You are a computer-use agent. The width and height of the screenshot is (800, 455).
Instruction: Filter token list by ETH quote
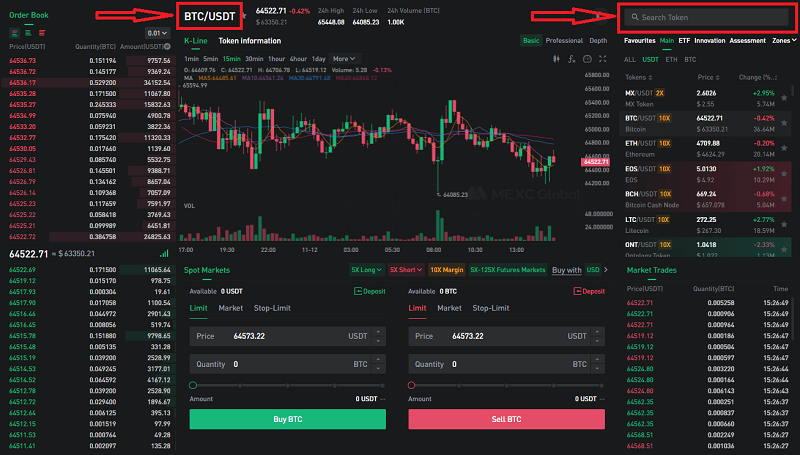click(671, 60)
